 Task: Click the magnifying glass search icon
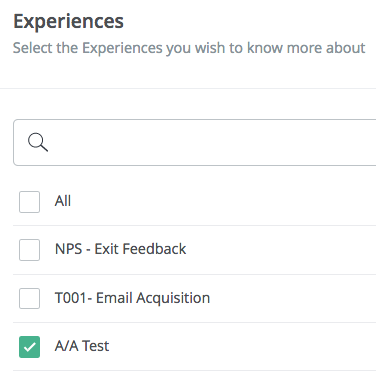pos(38,142)
